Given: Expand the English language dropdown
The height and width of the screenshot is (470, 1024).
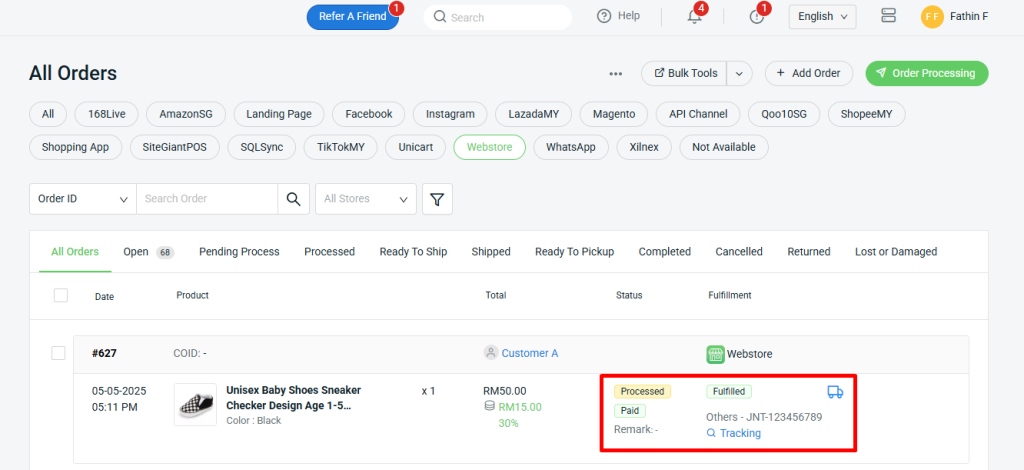Looking at the screenshot, I should (x=822, y=16).
